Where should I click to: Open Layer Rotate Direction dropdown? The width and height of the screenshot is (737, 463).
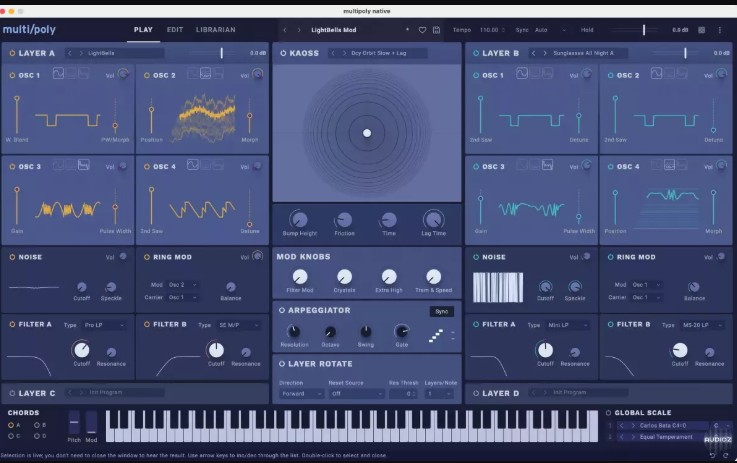point(301,394)
